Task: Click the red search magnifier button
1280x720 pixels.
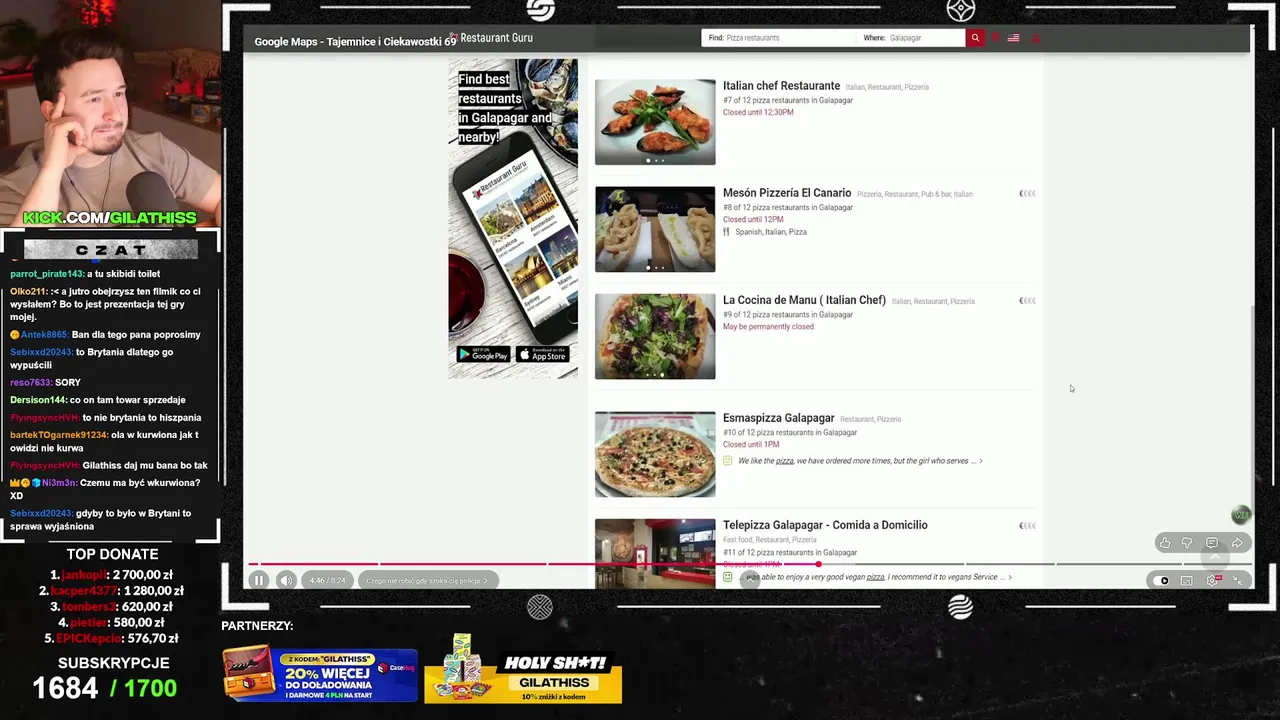Action: (x=975, y=38)
